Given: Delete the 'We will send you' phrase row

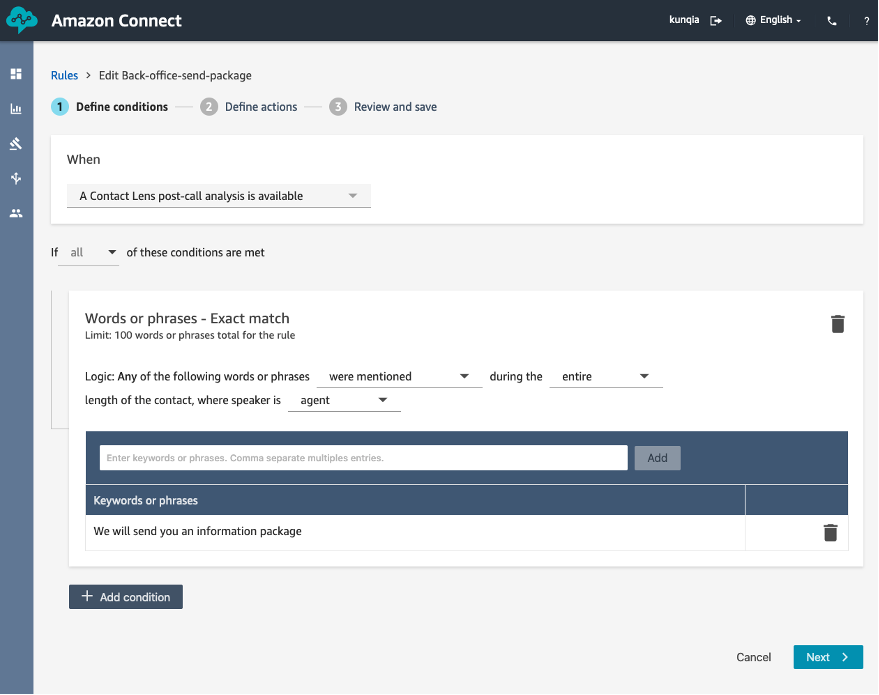Looking at the screenshot, I should tap(830, 532).
